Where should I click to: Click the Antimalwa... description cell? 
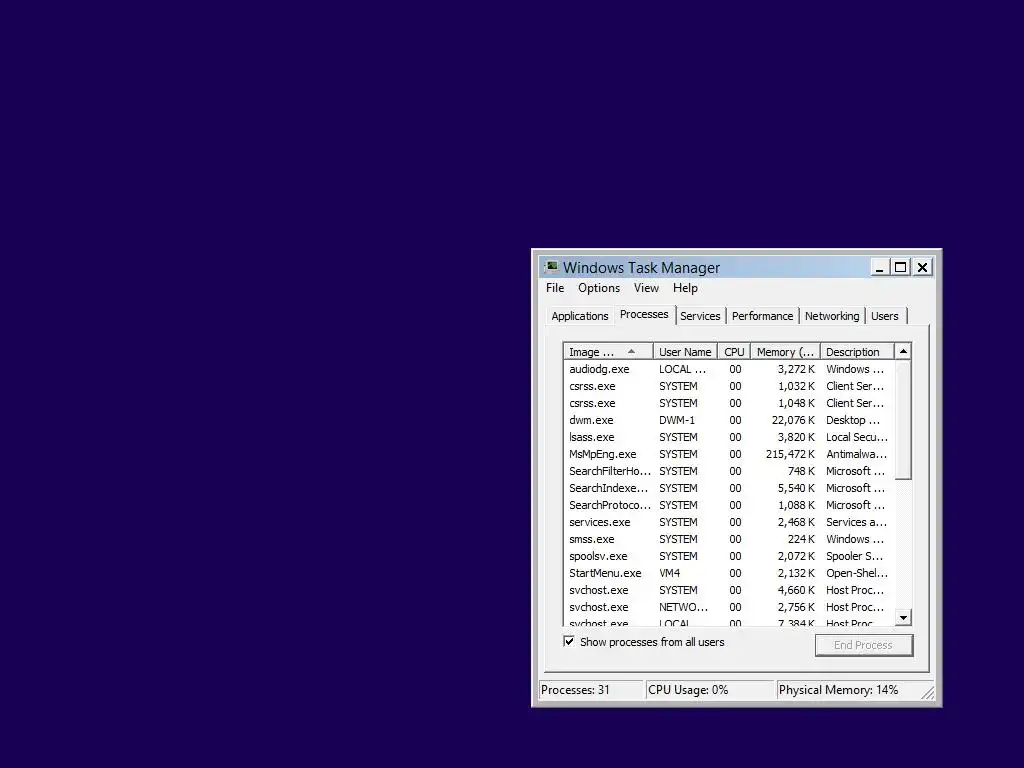coord(856,454)
